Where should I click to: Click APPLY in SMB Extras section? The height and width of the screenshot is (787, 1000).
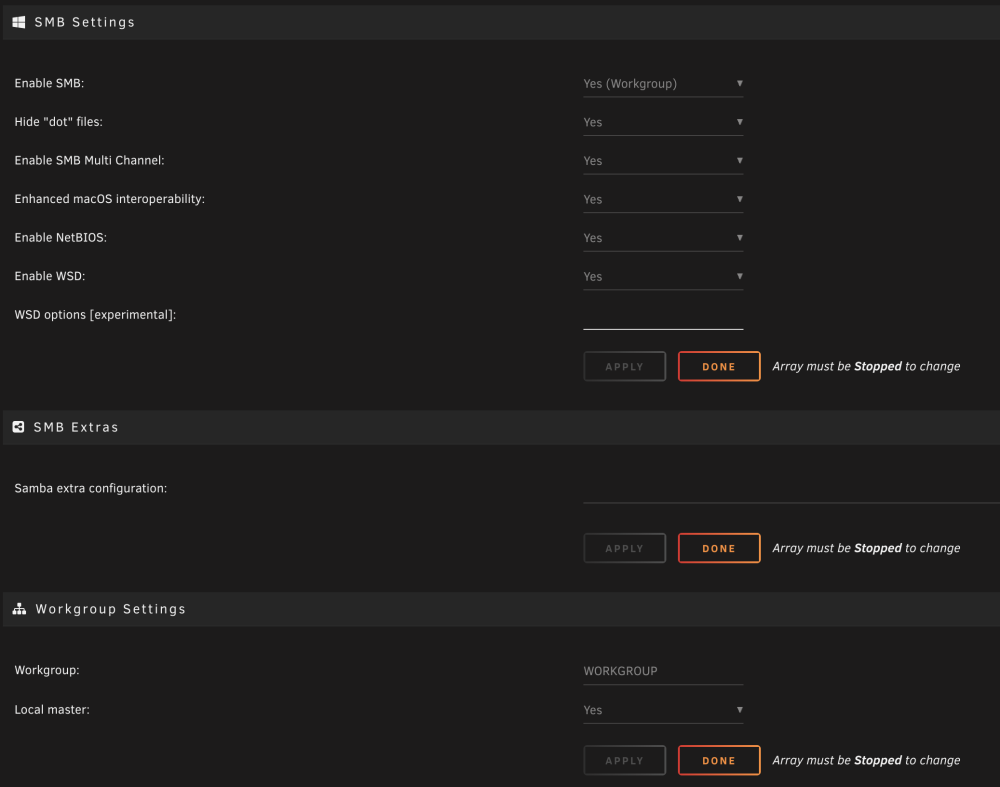click(624, 548)
